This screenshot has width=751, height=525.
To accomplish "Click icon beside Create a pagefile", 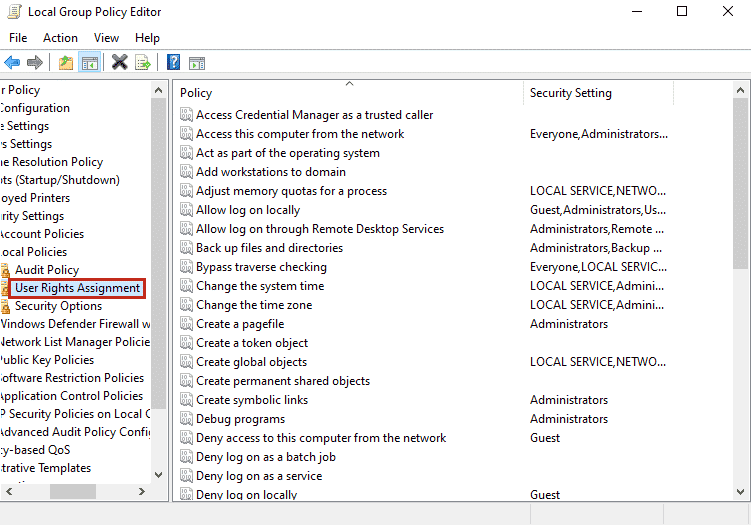I will coord(186,324).
